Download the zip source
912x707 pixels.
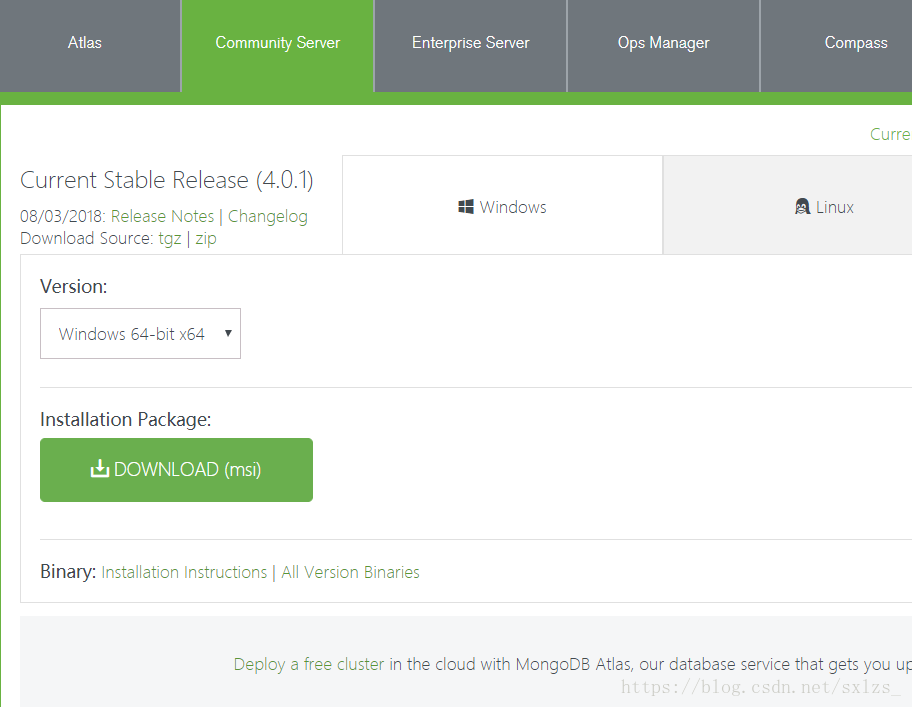(x=206, y=239)
